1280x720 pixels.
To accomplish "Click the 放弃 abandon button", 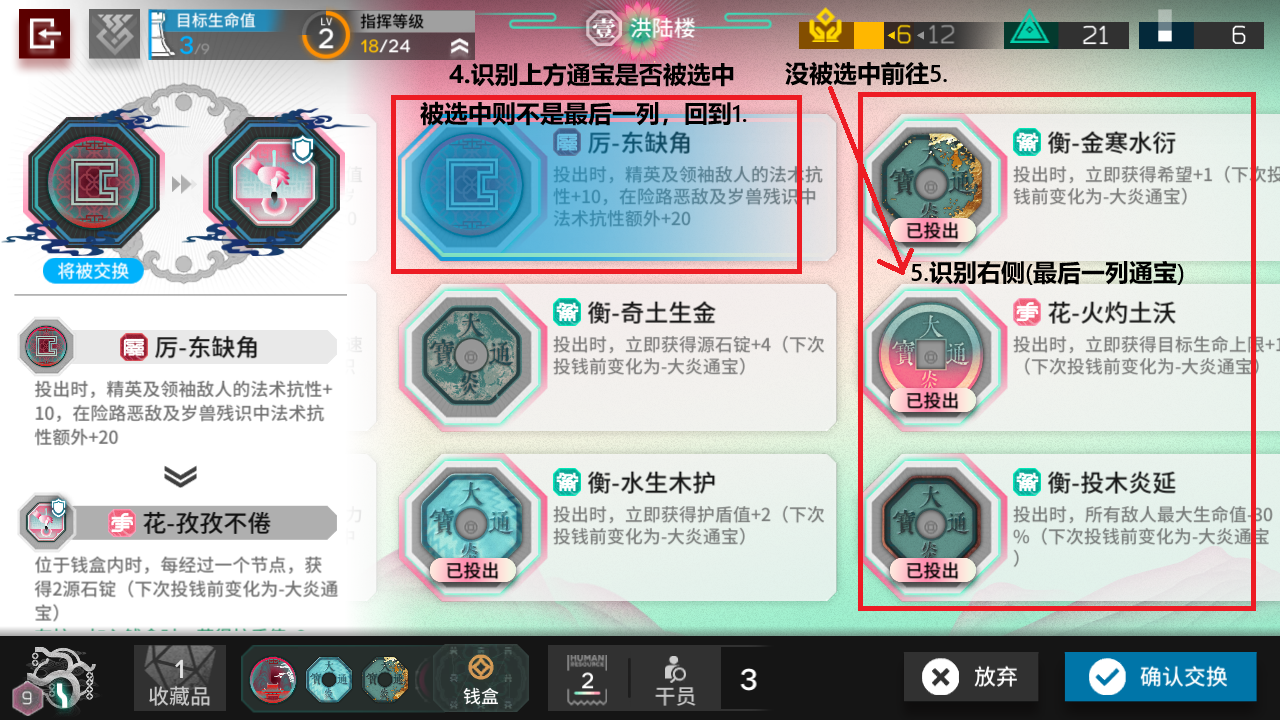I will point(971,677).
